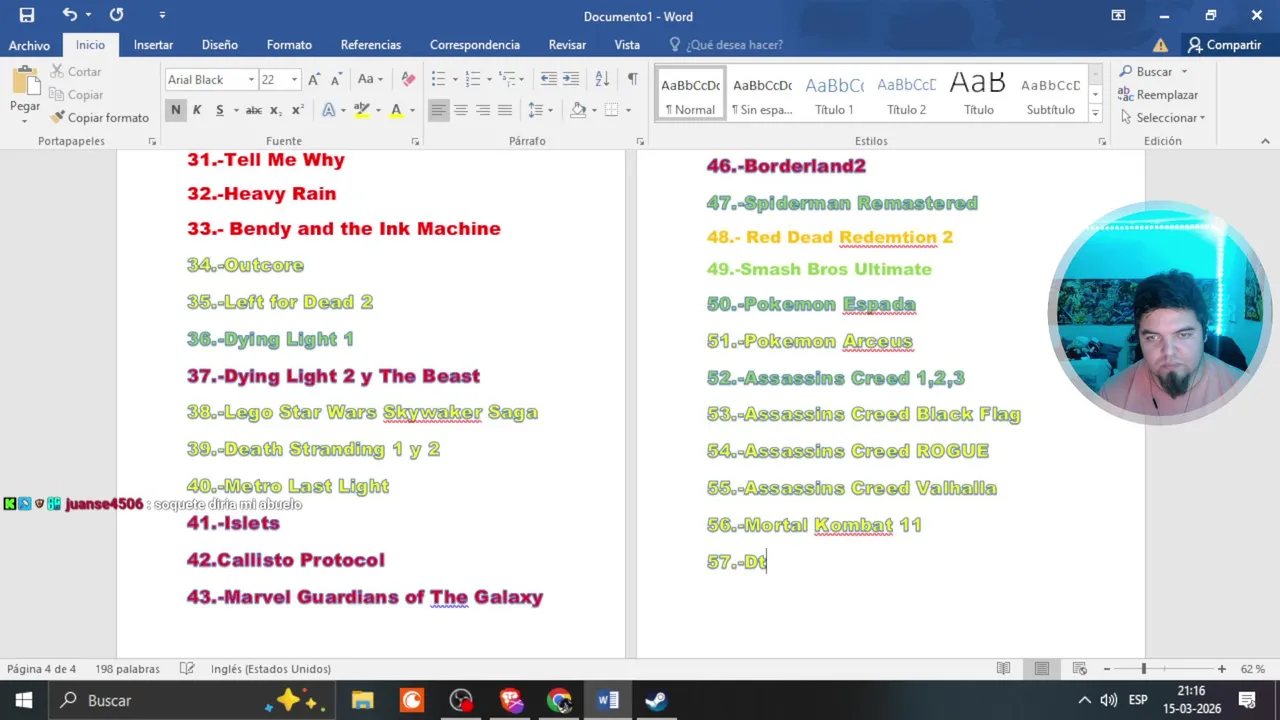Click the Compartir button
This screenshot has height=720, width=1280.
[1224, 45]
